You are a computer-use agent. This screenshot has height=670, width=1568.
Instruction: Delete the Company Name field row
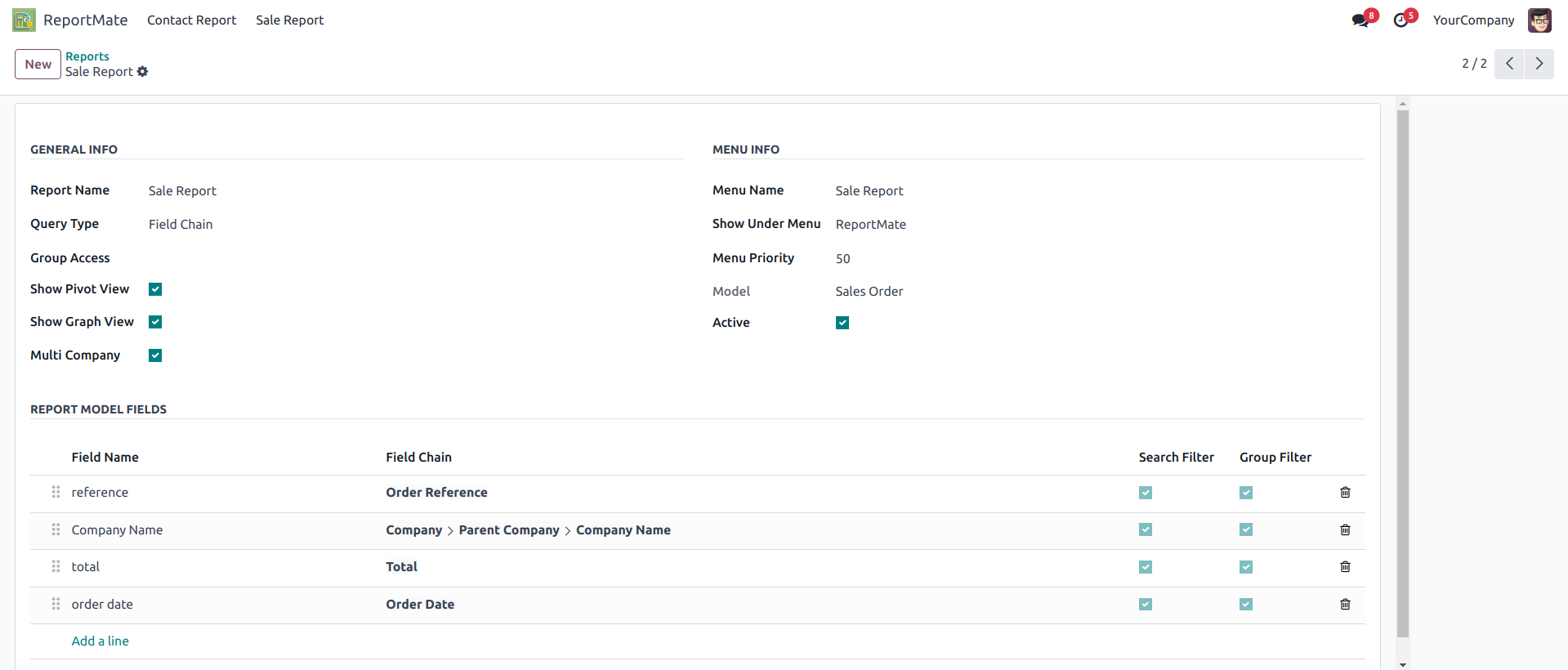[1345, 530]
